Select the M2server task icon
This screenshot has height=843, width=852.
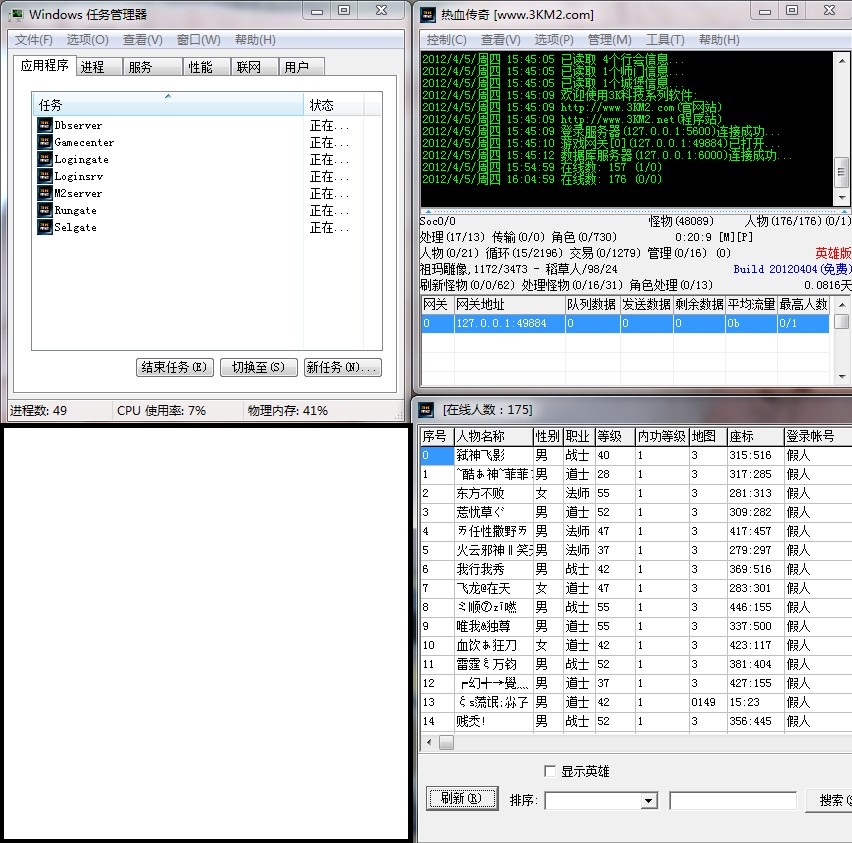(x=45, y=193)
